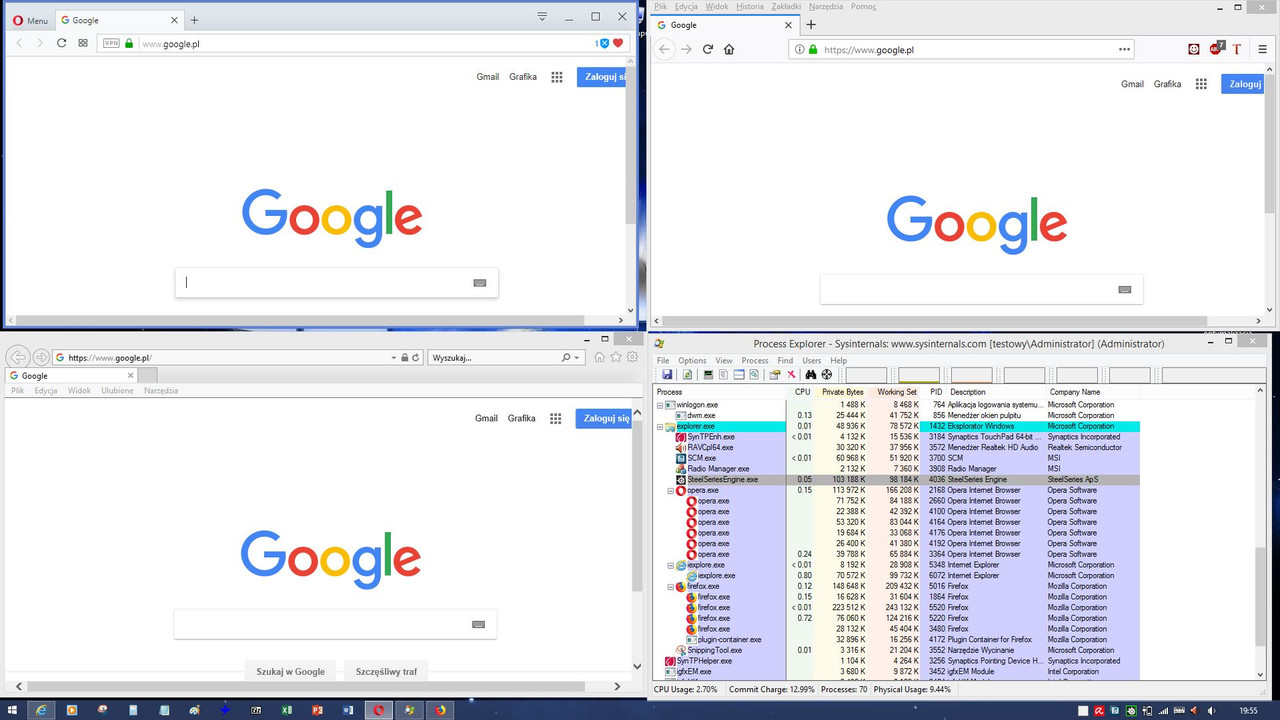Image resolution: width=1280 pixels, height=720 pixels.
Task: Click the red T extension icon in Firefox
Action: point(1237,49)
